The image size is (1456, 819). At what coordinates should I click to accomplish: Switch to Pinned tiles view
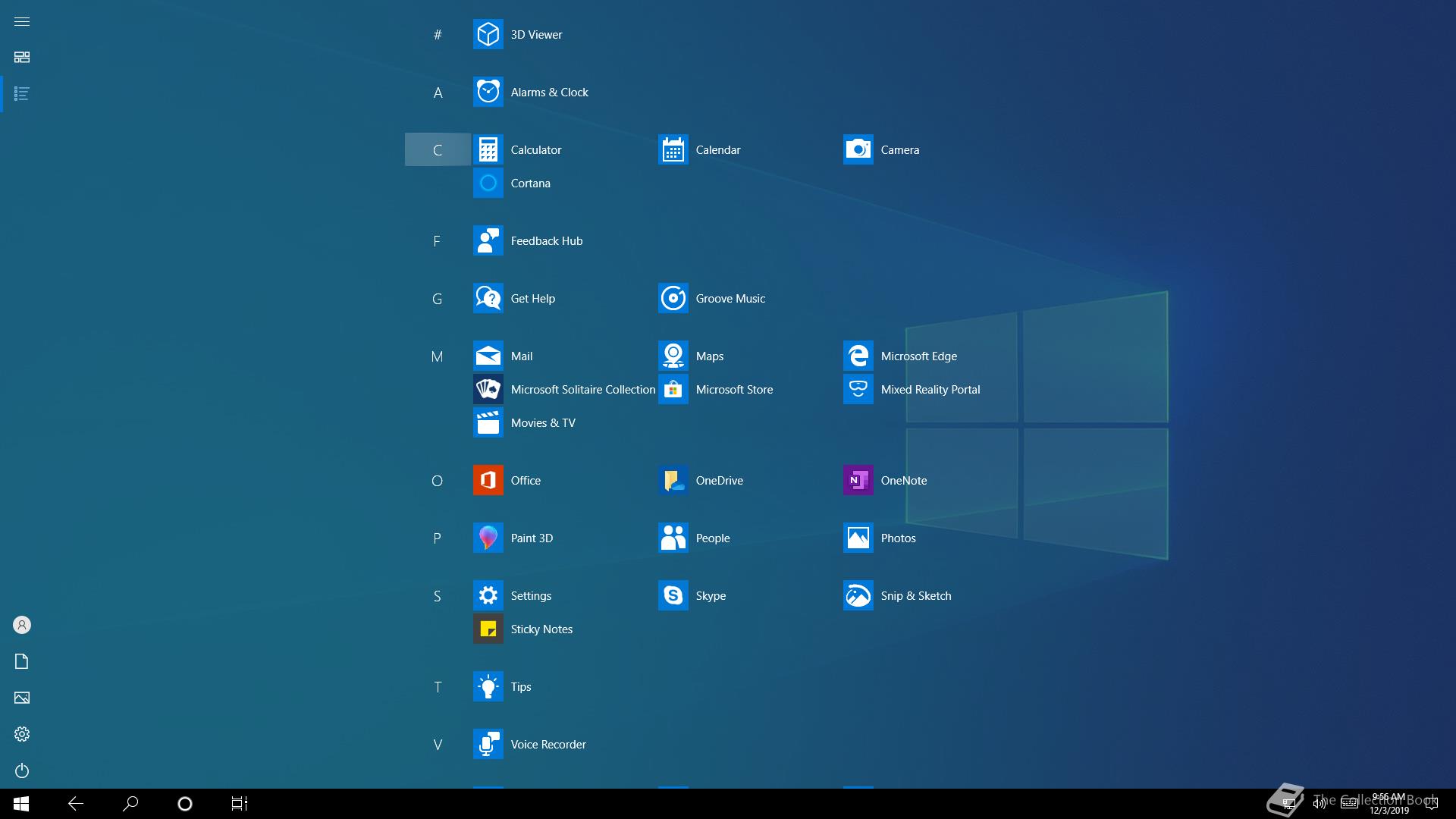coord(22,58)
